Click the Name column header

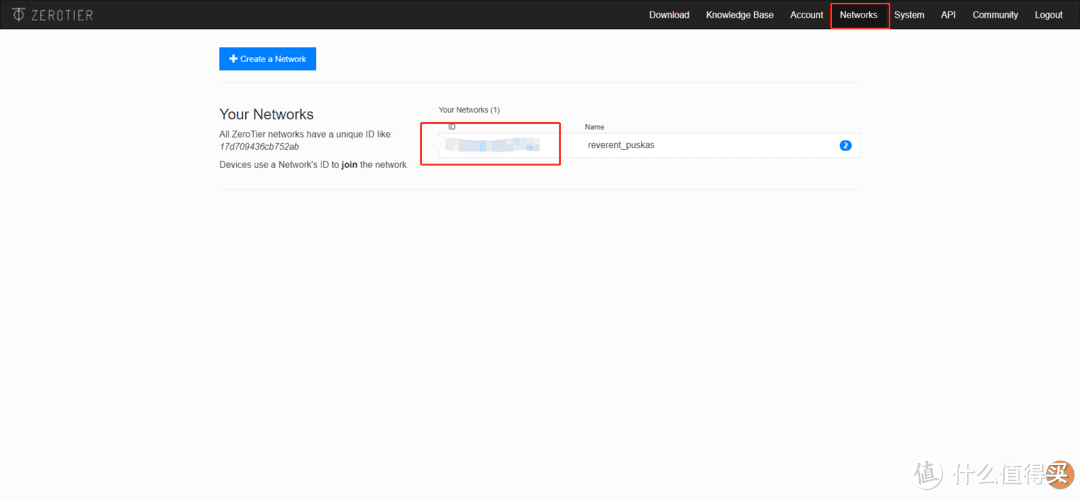pyautogui.click(x=595, y=127)
